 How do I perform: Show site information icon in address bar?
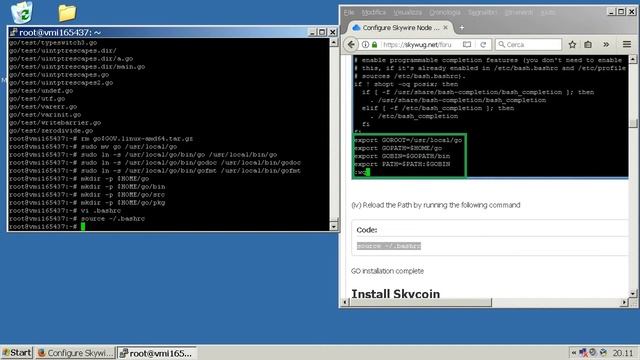[x=365, y=44]
